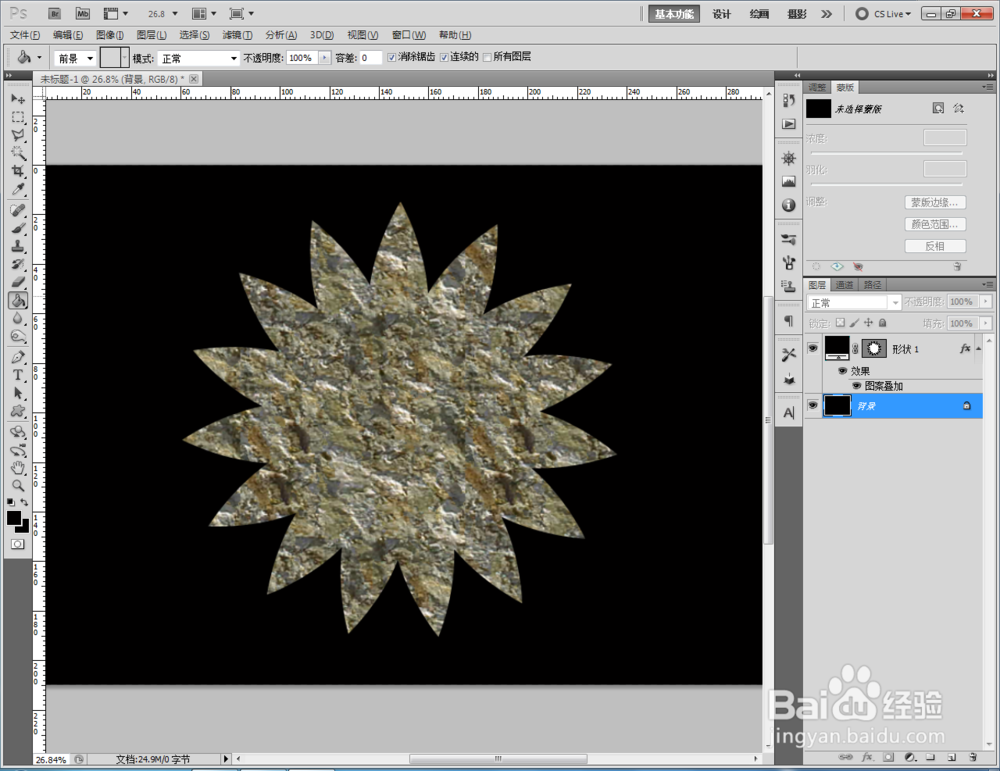Select the Paint Bucket tool
The width and height of the screenshot is (1000, 771).
(x=18, y=300)
